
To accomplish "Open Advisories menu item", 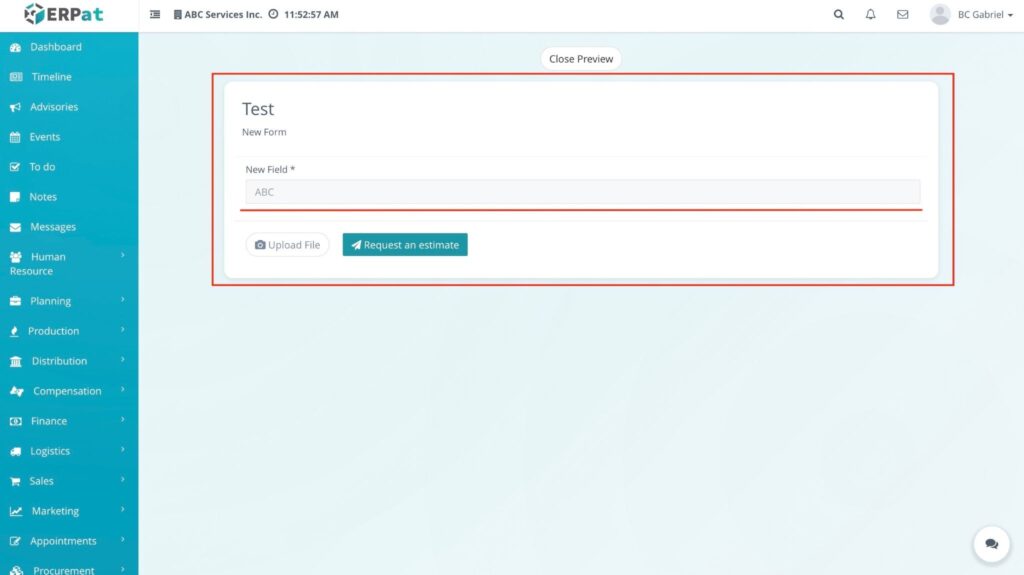I will pyautogui.click(x=54, y=107).
